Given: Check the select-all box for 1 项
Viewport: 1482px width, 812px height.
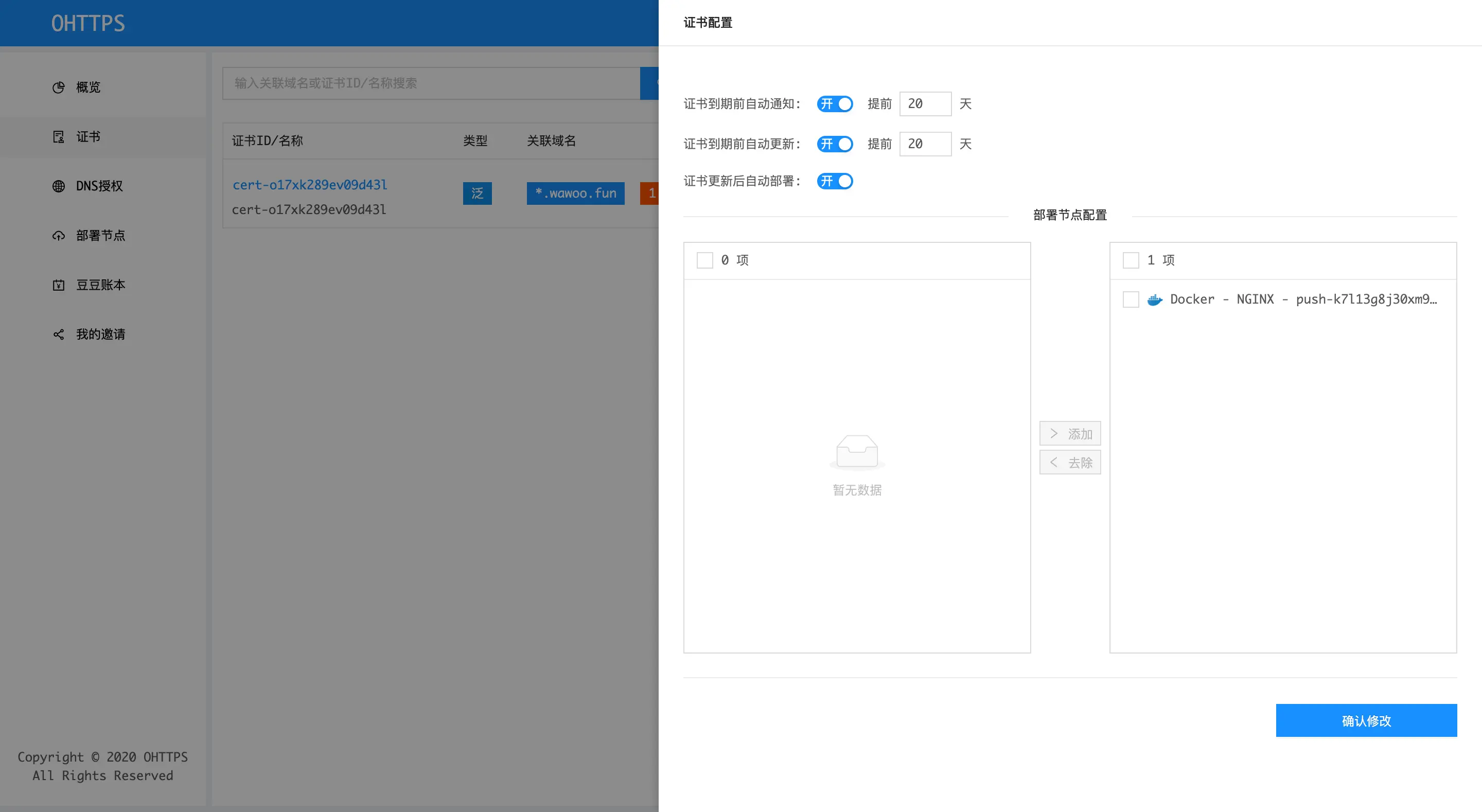Looking at the screenshot, I should (1131, 260).
